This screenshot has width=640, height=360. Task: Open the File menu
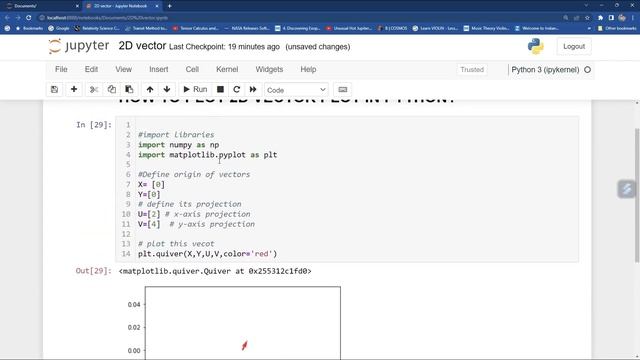61,69
